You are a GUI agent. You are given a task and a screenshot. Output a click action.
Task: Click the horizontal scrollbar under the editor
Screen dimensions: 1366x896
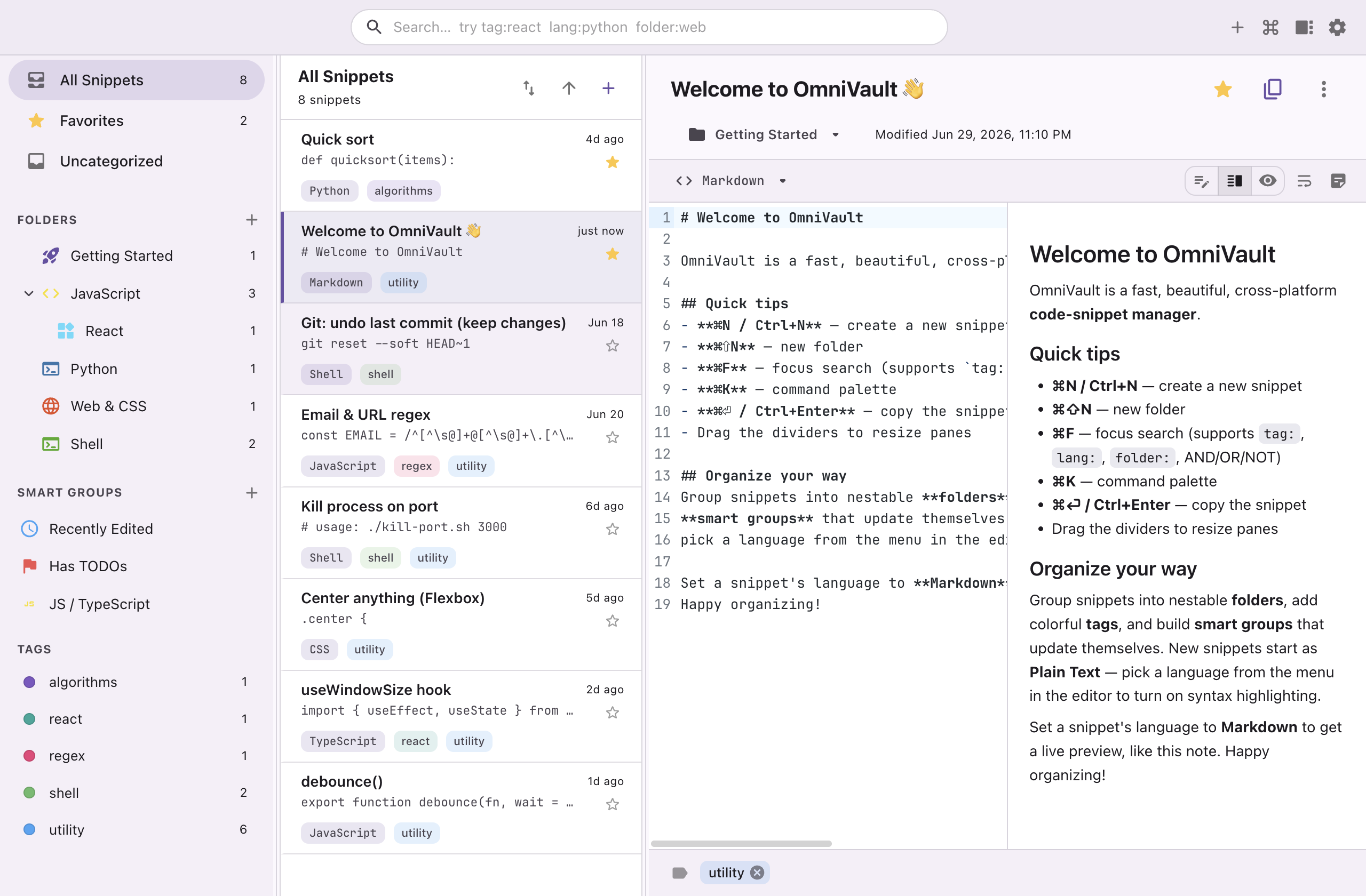(741, 843)
